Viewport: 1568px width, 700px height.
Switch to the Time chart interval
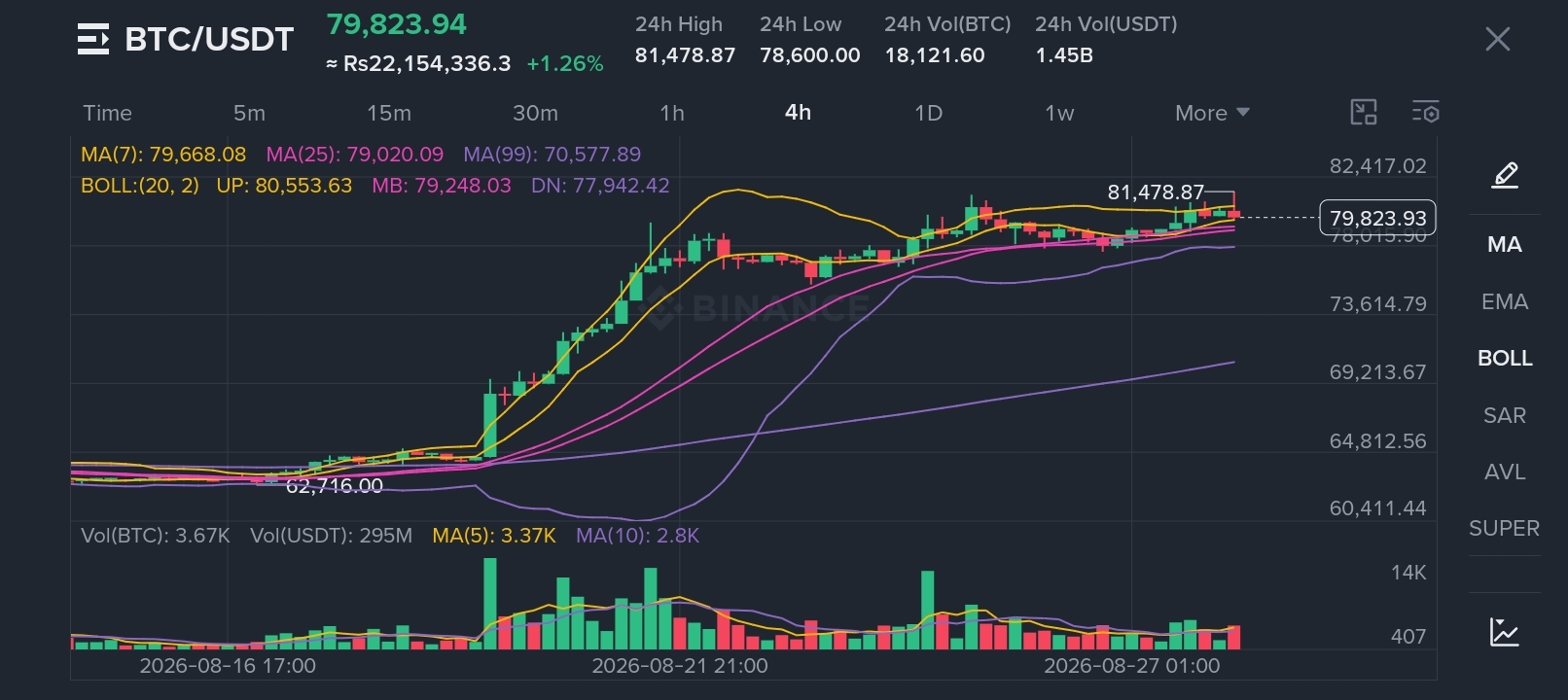click(x=107, y=113)
